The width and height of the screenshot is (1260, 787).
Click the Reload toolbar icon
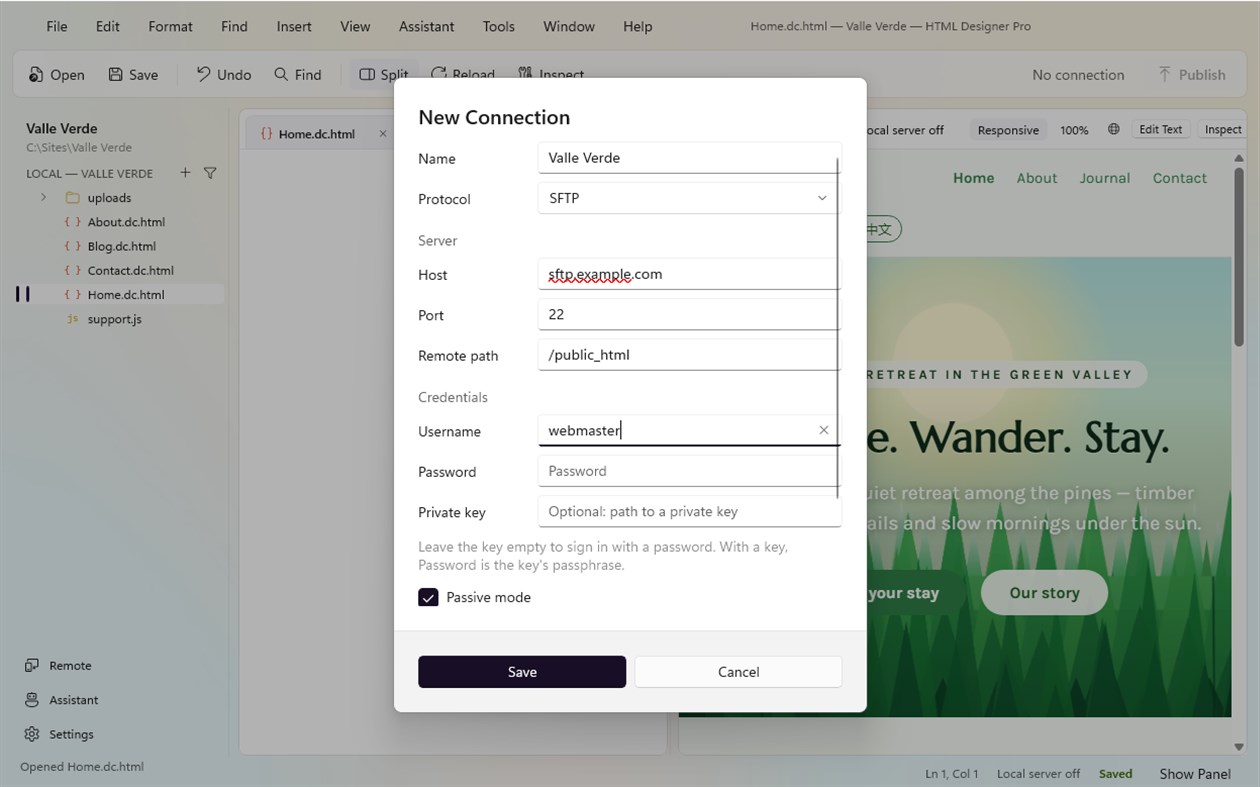(439, 75)
